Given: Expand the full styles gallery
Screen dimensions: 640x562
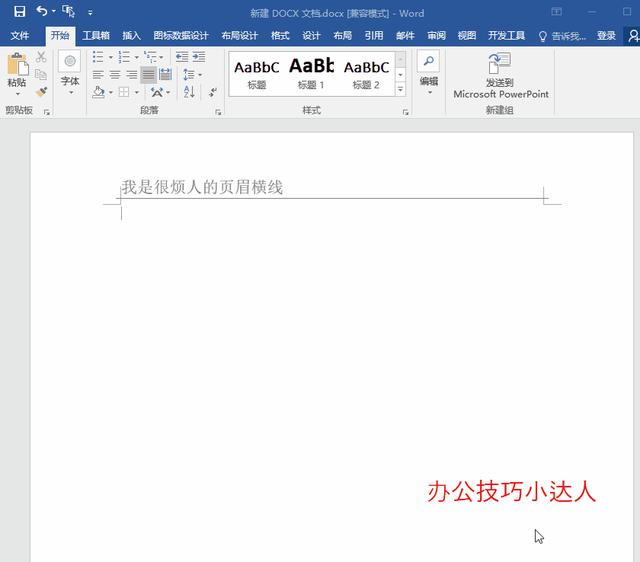Looking at the screenshot, I should tap(401, 89).
